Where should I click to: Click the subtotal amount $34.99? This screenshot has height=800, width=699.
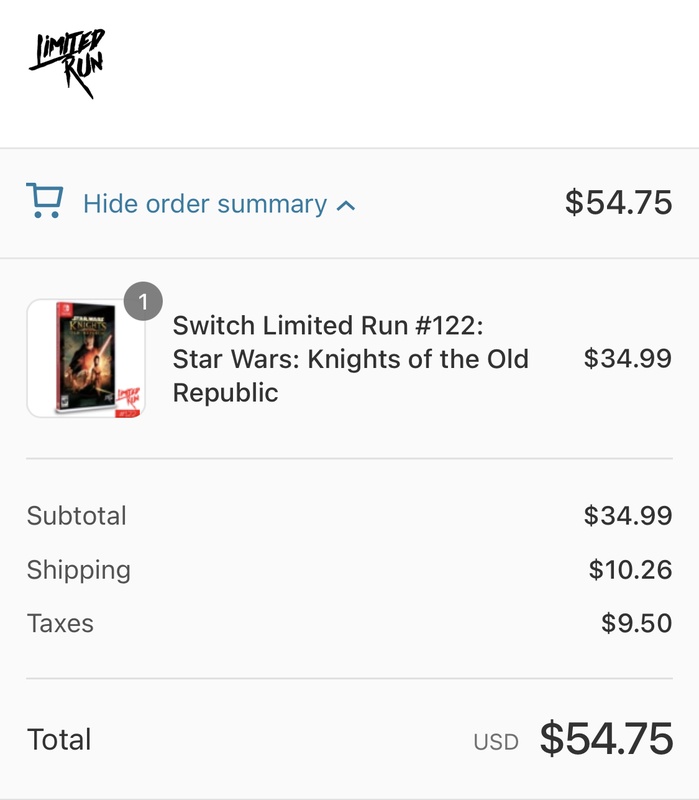coord(627,516)
